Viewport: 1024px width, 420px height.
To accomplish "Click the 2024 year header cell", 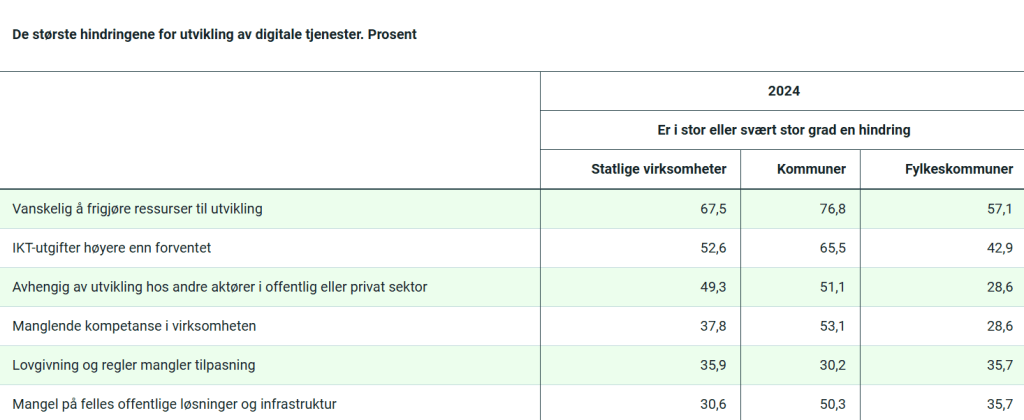I will pyautogui.click(x=783, y=91).
